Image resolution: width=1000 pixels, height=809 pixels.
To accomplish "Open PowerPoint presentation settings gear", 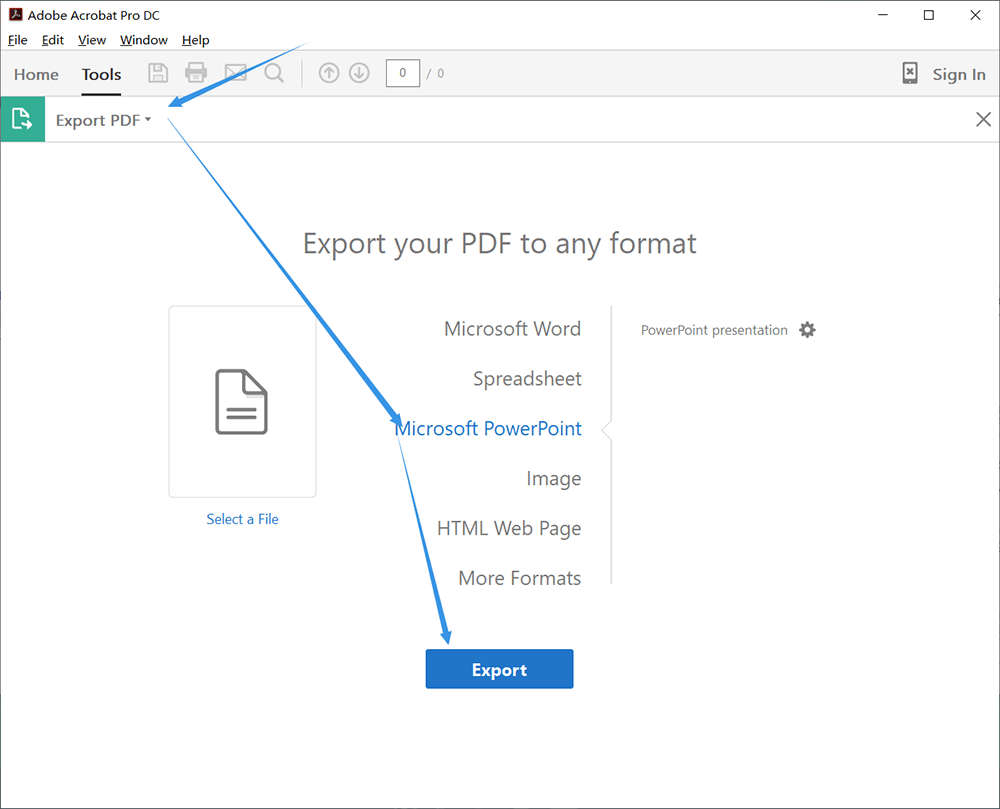I will (807, 330).
